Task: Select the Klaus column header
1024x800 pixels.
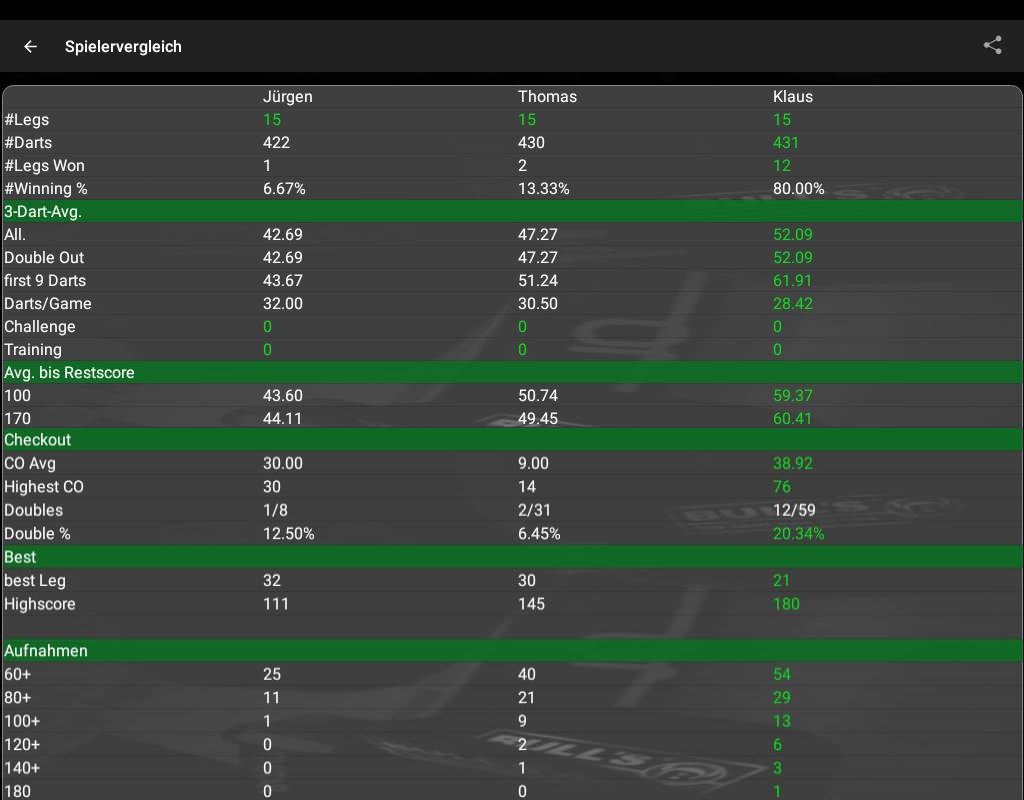Action: (x=793, y=97)
